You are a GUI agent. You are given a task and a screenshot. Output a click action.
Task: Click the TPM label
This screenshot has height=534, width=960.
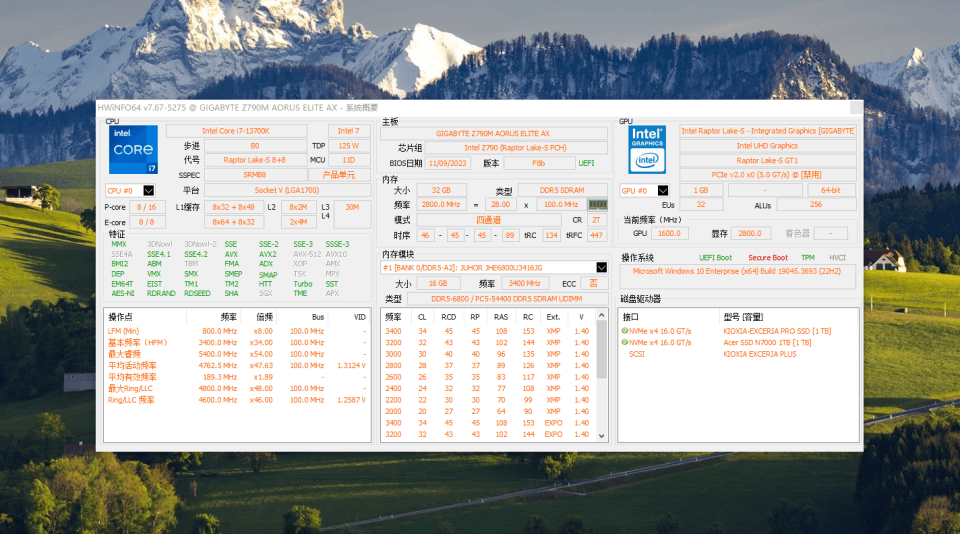[x=808, y=258]
